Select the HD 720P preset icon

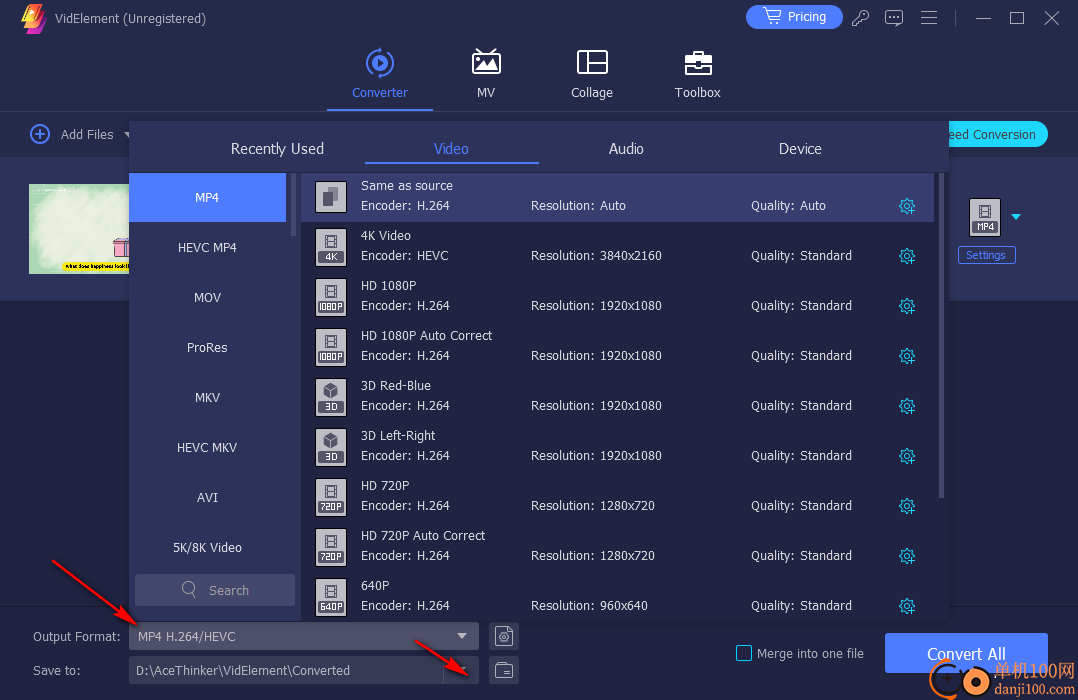[x=331, y=497]
